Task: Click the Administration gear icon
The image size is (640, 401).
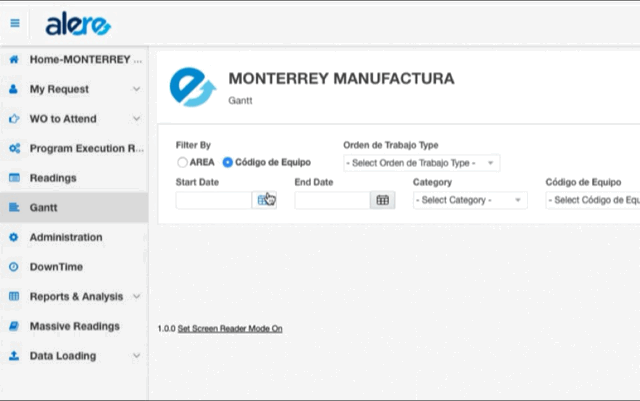Action: pyautogui.click(x=13, y=237)
